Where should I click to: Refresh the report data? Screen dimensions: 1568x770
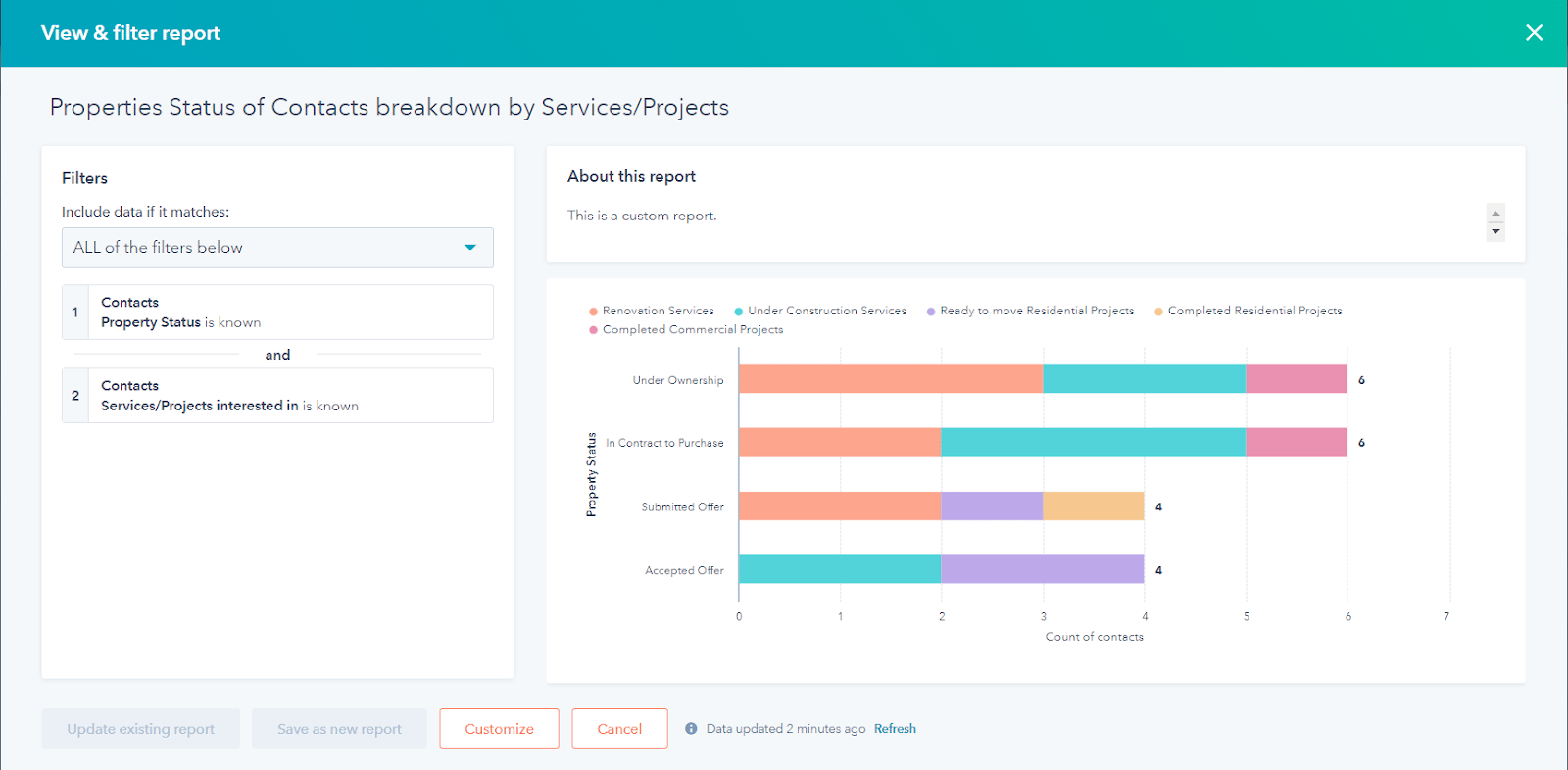[895, 729]
